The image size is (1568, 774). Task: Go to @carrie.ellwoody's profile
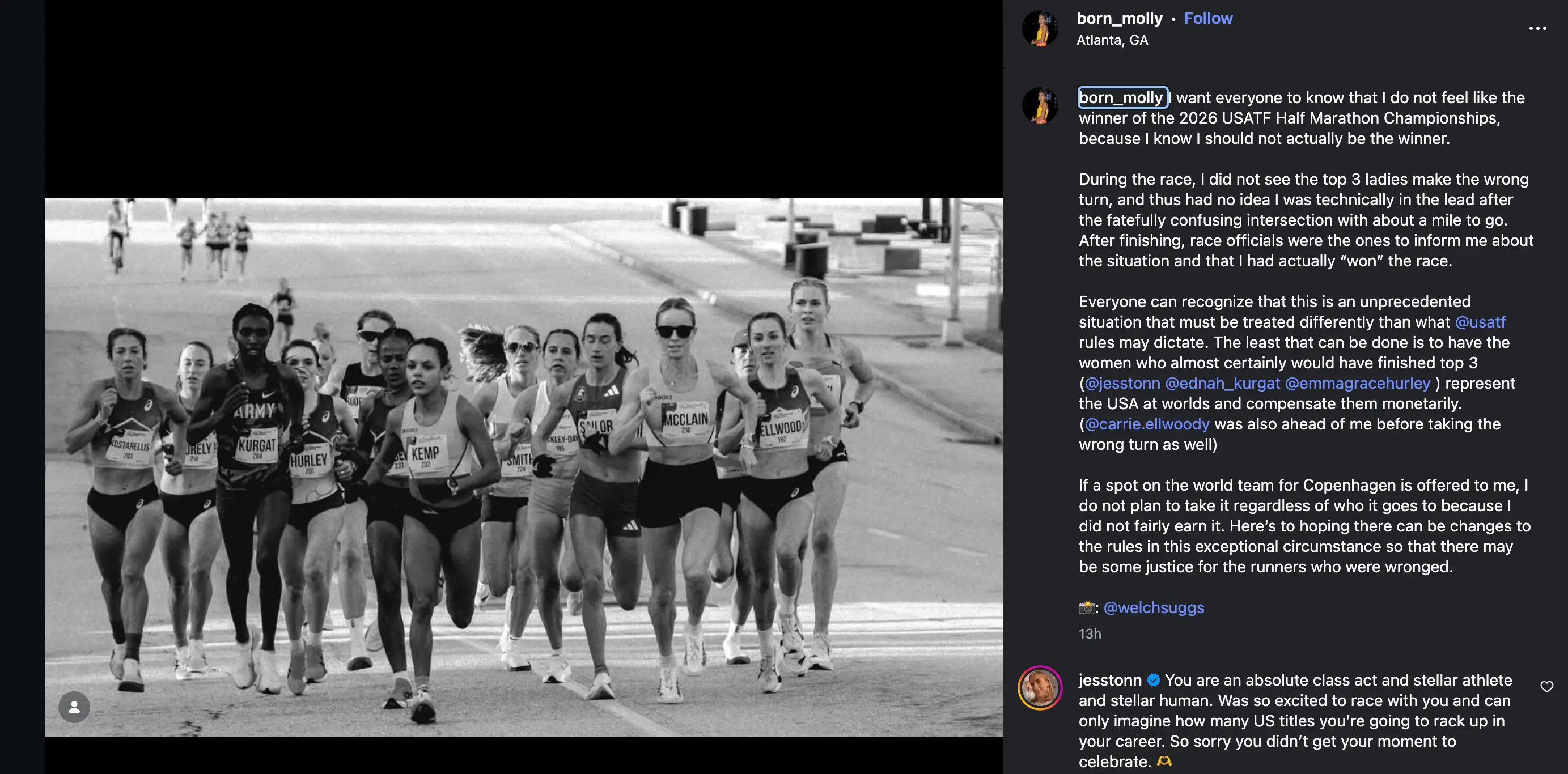[1147, 424]
